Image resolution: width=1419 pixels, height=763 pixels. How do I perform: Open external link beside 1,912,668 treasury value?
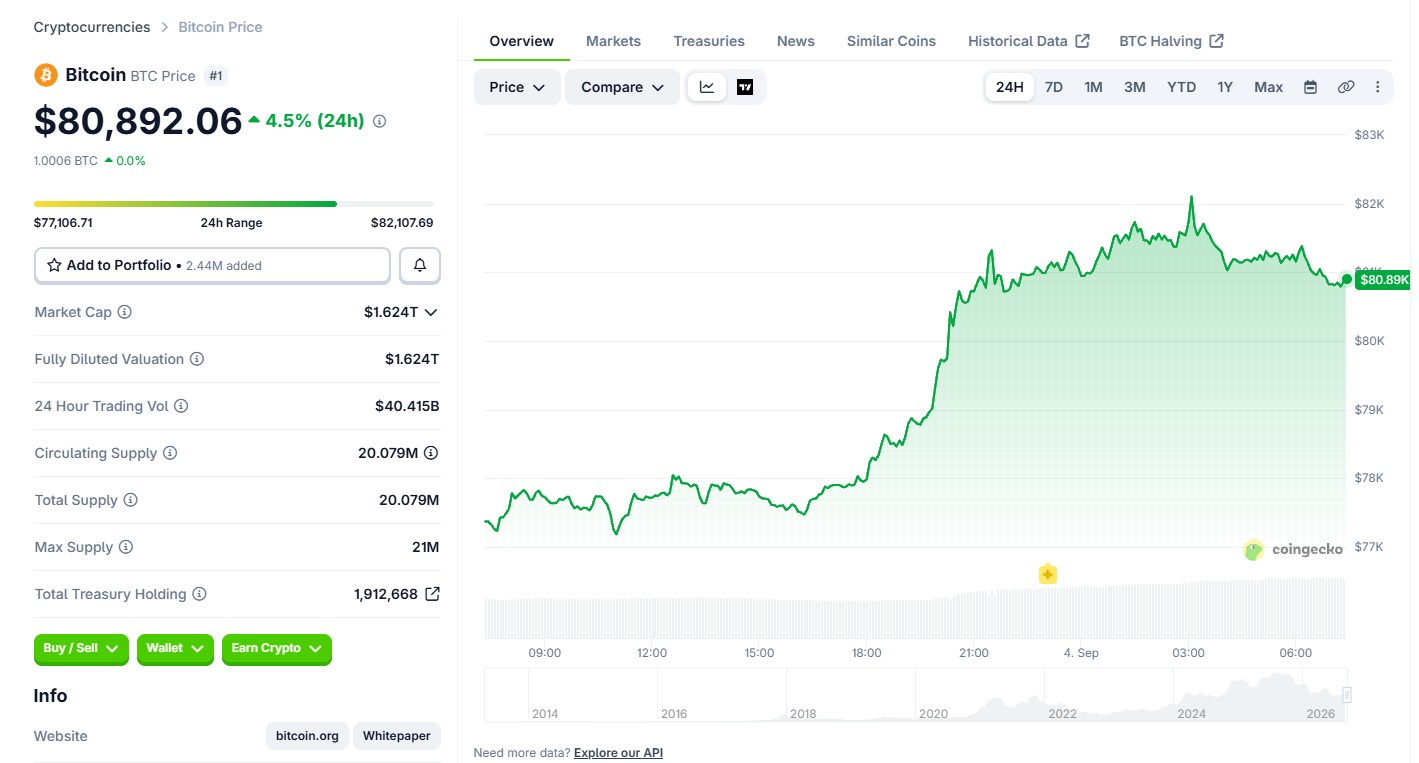click(432, 594)
